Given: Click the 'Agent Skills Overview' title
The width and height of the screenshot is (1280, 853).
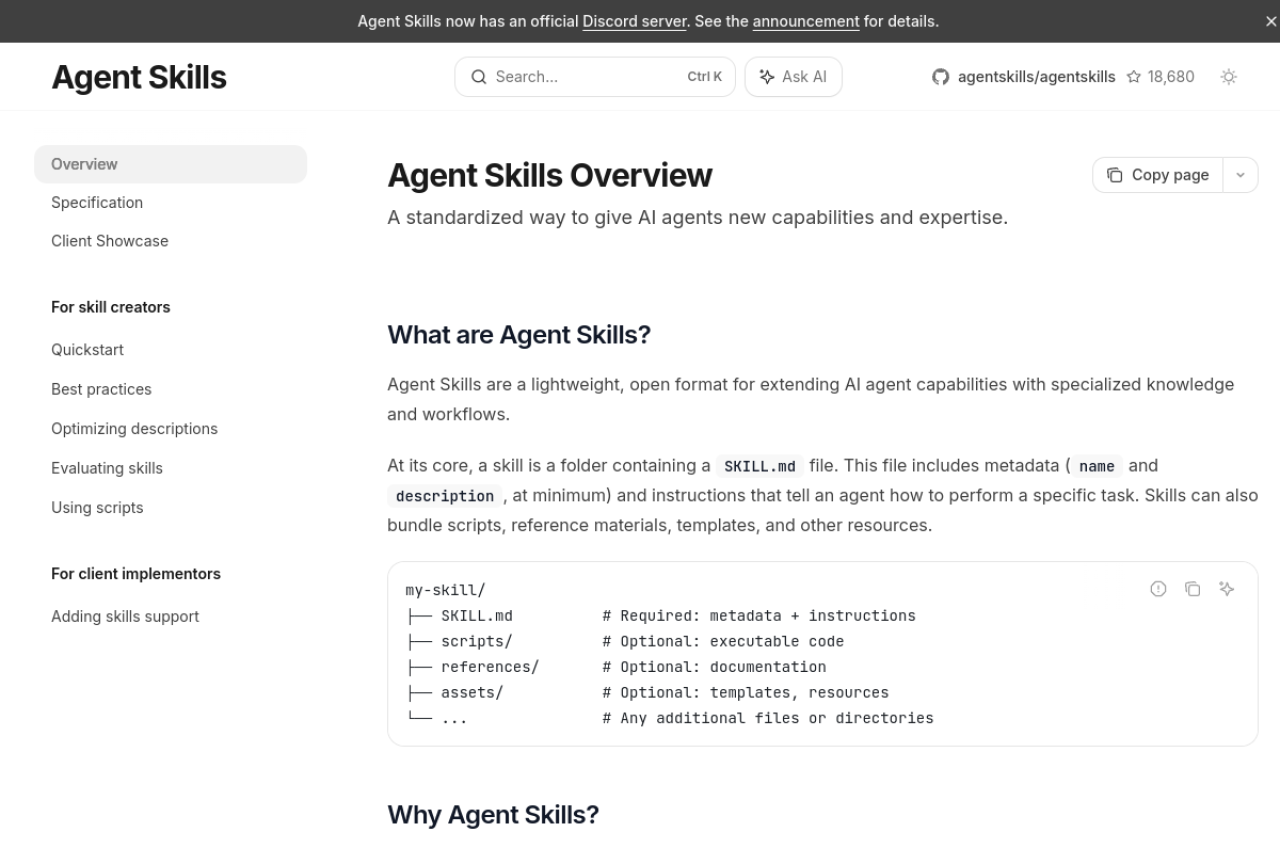Looking at the screenshot, I should point(550,175).
